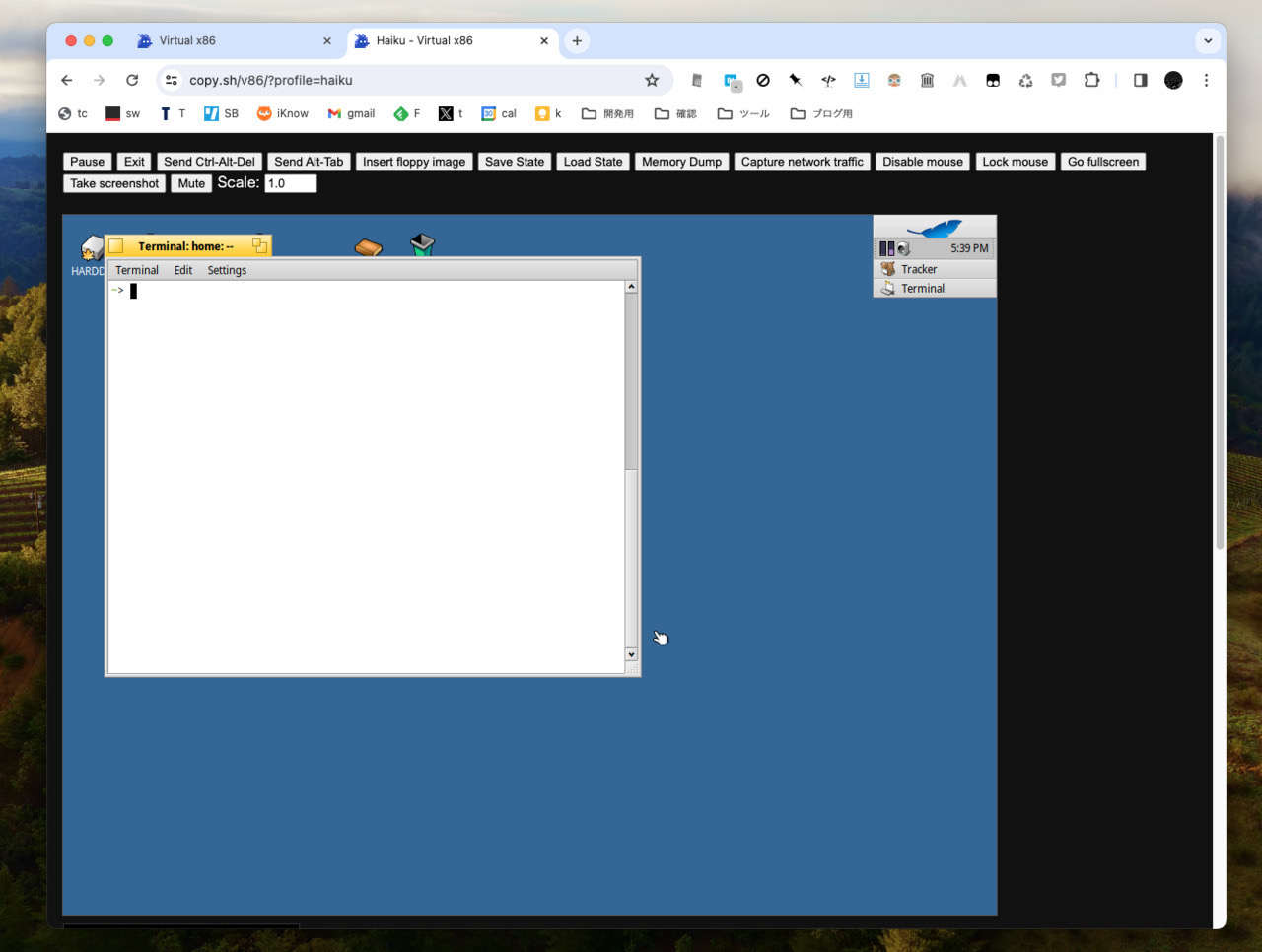Open the Settings menu of the Terminal window
This screenshot has height=952, width=1262.
click(x=227, y=269)
